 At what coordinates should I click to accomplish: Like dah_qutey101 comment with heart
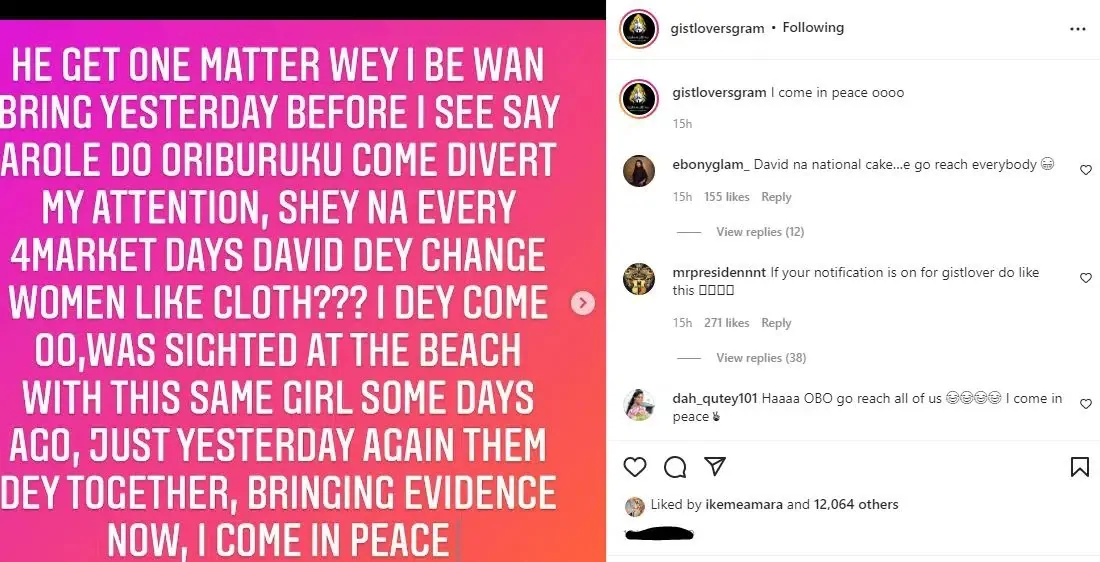pos(1086,403)
